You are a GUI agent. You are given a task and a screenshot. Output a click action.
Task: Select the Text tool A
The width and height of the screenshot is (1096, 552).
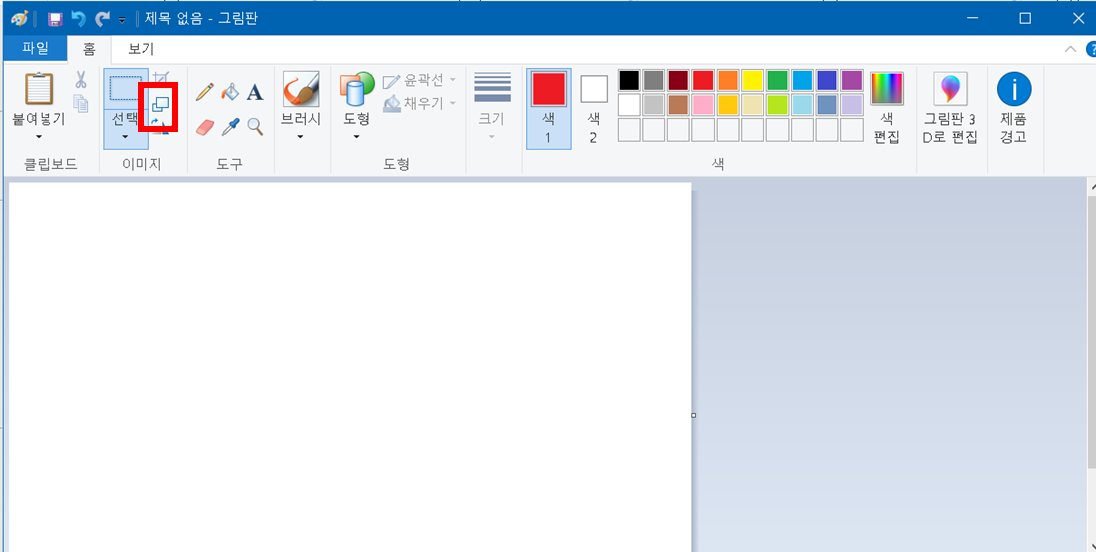[255, 92]
